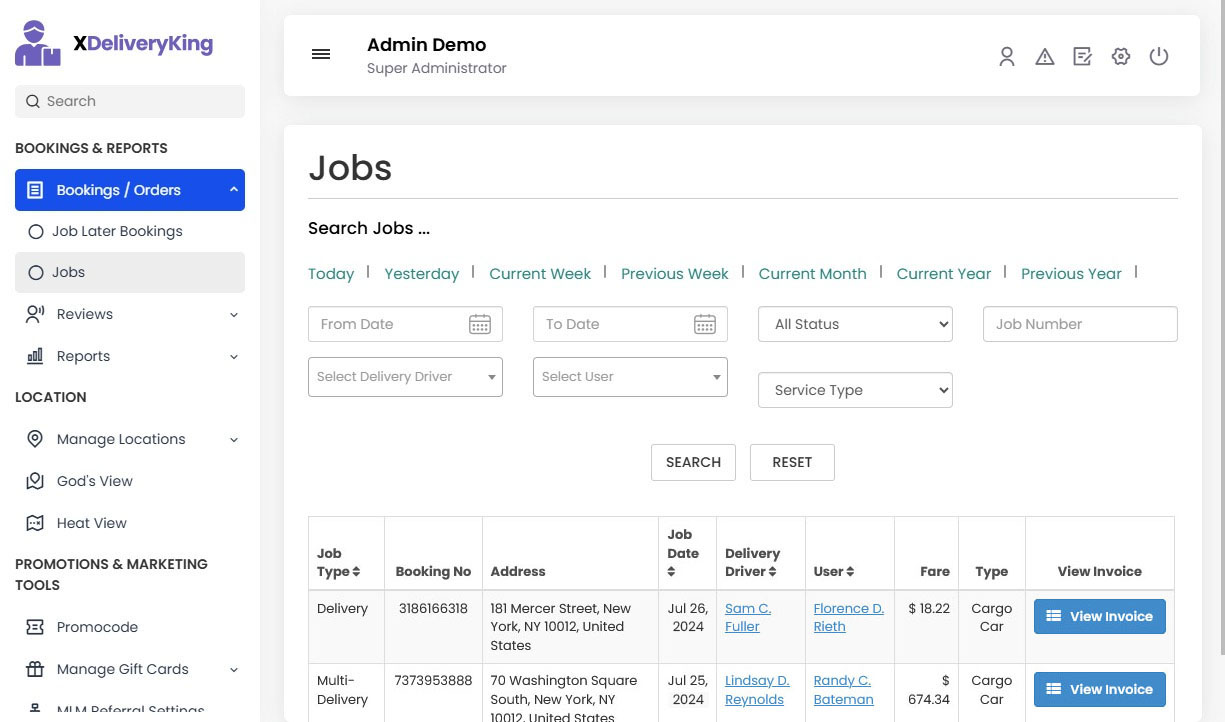Click the power logout icon
Image resolution: width=1225 pixels, height=722 pixels.
[1159, 57]
